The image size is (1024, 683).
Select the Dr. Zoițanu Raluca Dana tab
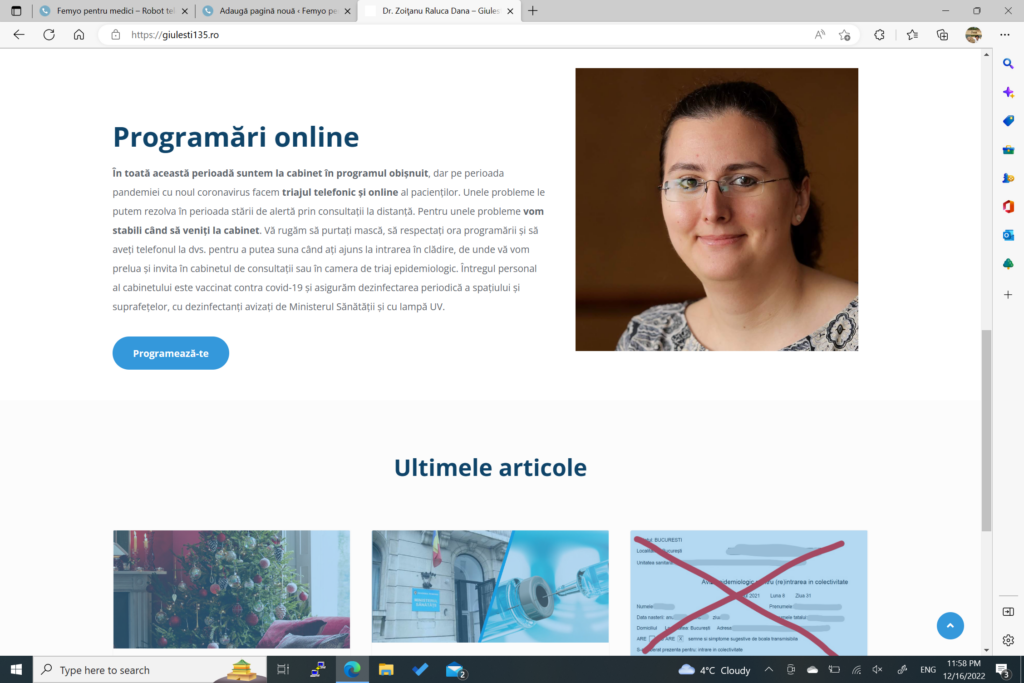[x=440, y=11]
